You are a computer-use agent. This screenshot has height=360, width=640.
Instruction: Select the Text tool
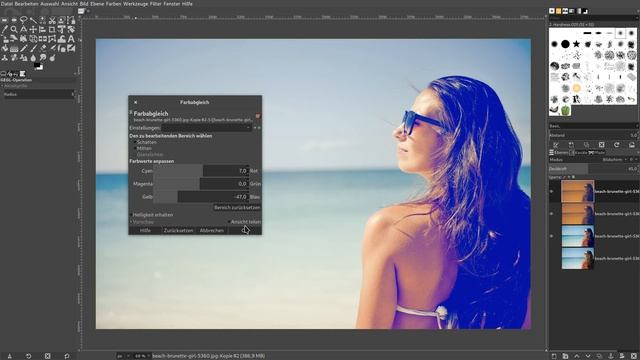(71, 39)
